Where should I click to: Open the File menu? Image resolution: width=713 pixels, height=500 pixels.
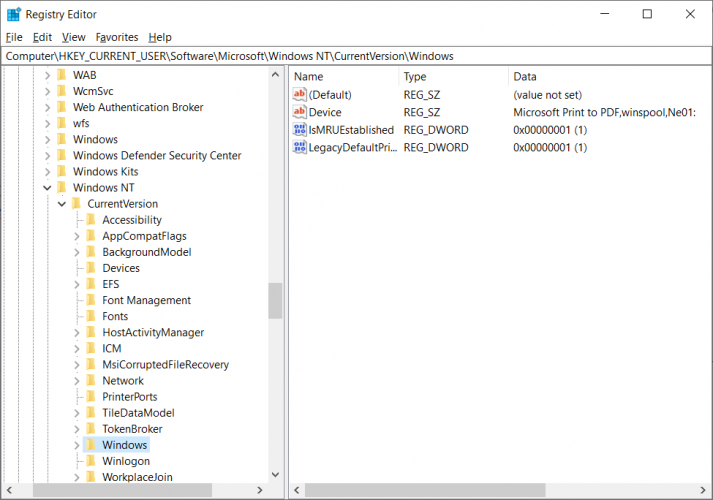click(14, 37)
